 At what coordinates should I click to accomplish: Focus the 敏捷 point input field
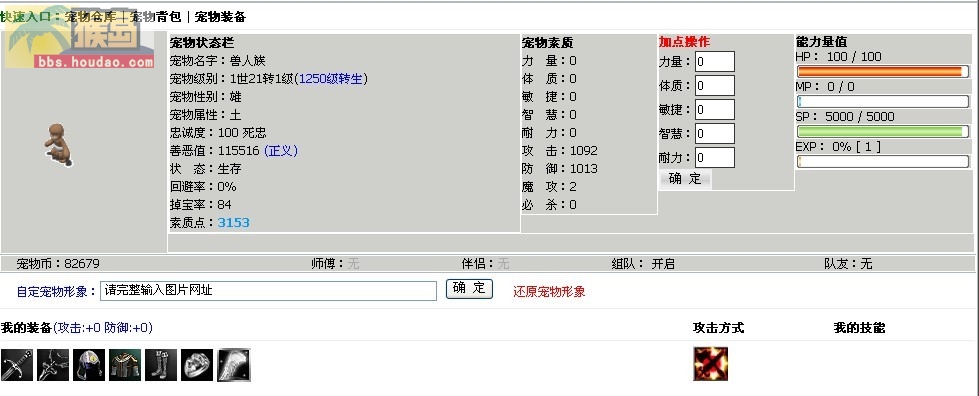point(715,109)
